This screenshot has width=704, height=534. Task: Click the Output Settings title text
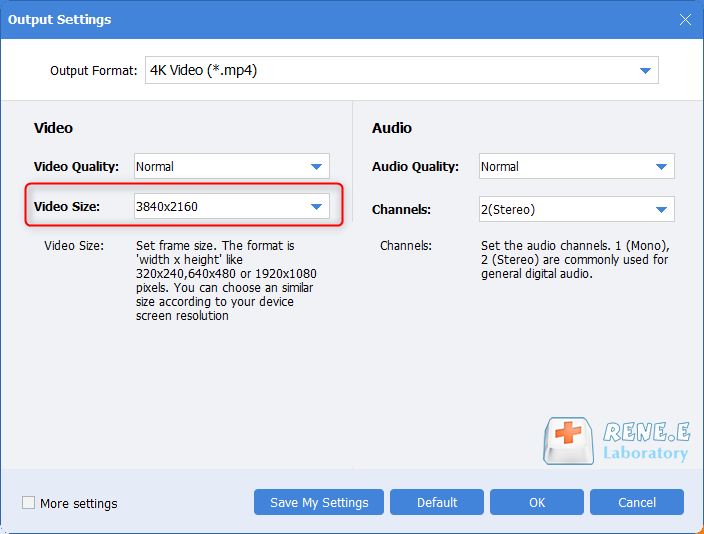point(59,20)
